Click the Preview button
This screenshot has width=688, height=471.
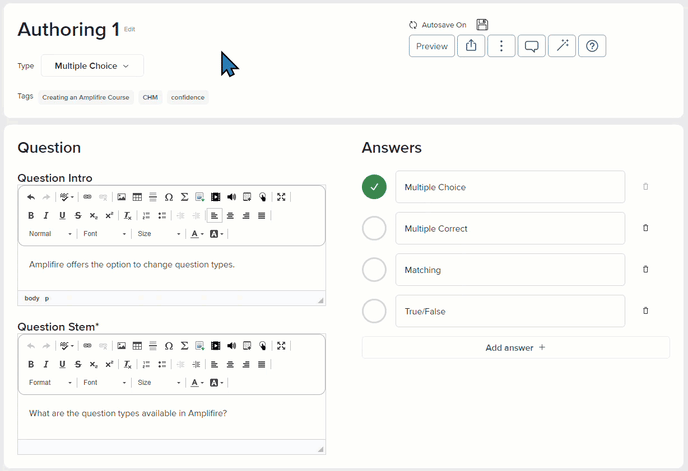[x=432, y=46]
